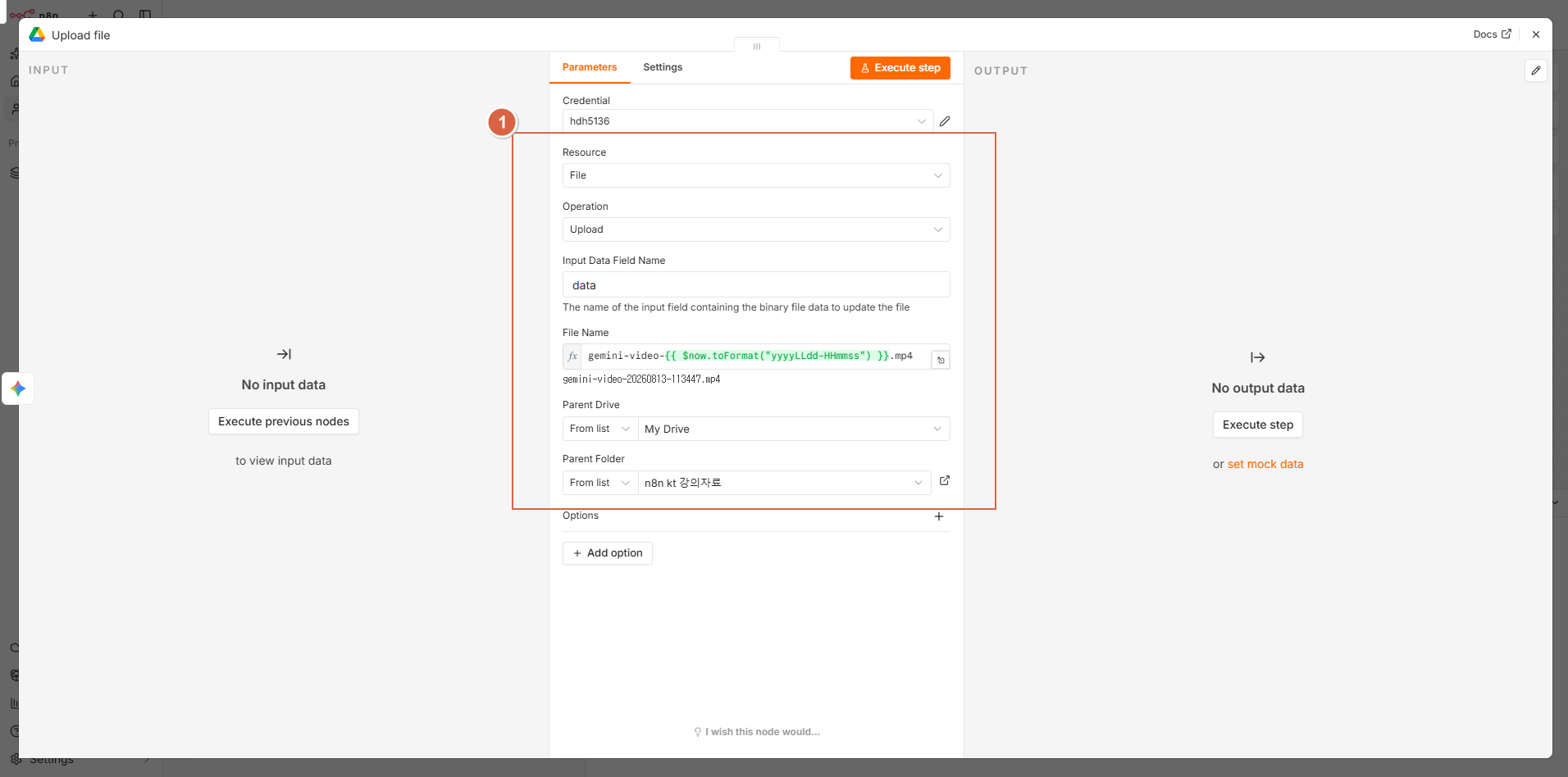Click the plus icon next to Options
The image size is (1568, 777).
pyautogui.click(x=939, y=516)
